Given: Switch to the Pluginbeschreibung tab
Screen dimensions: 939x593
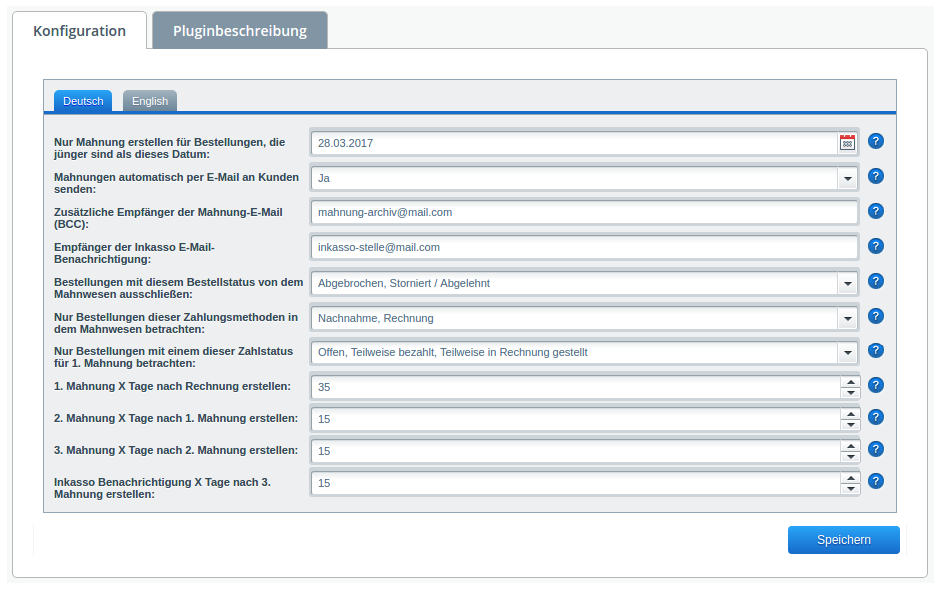Looking at the screenshot, I should point(240,31).
